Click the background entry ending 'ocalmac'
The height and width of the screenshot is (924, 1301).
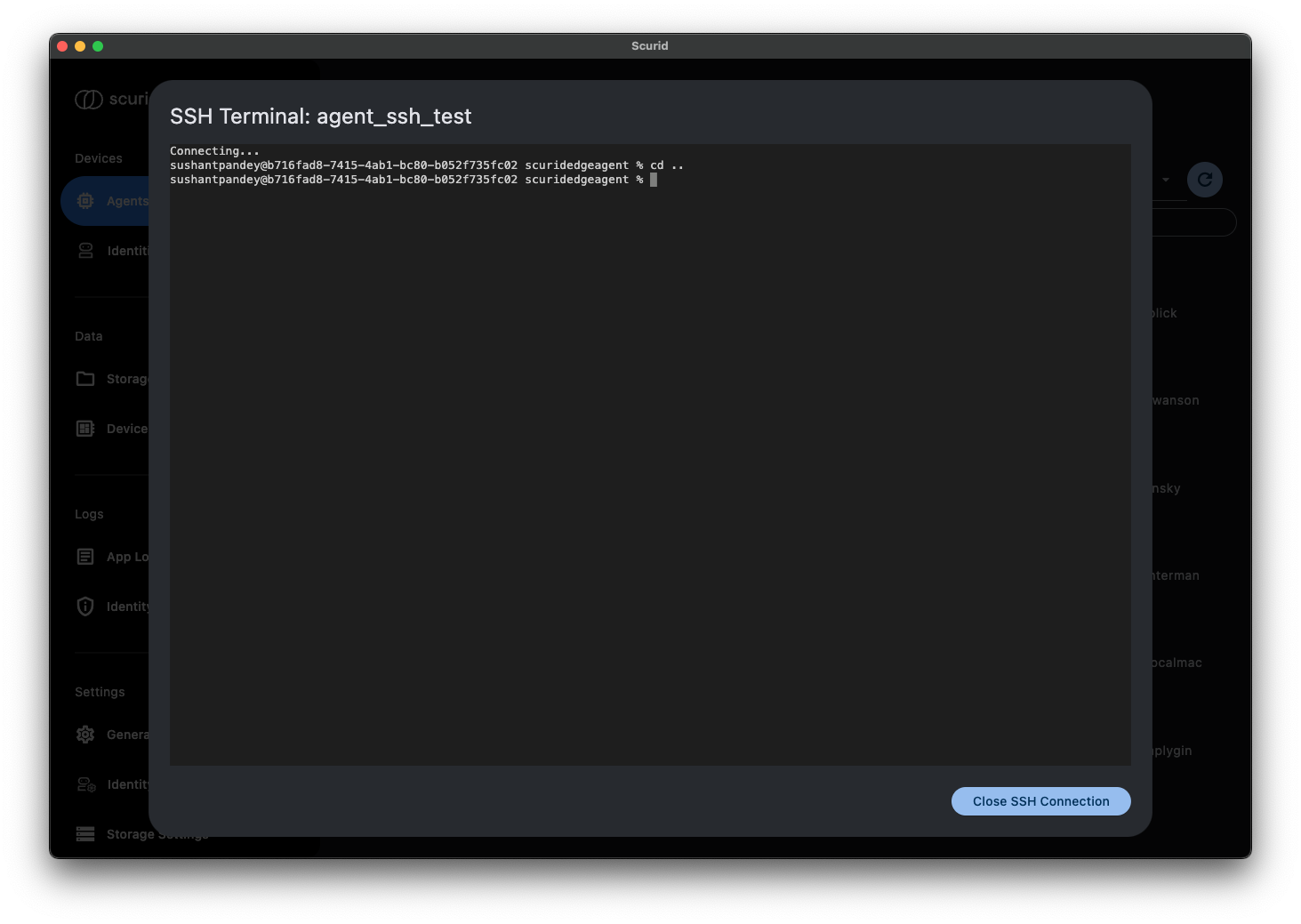pyautogui.click(x=1177, y=663)
